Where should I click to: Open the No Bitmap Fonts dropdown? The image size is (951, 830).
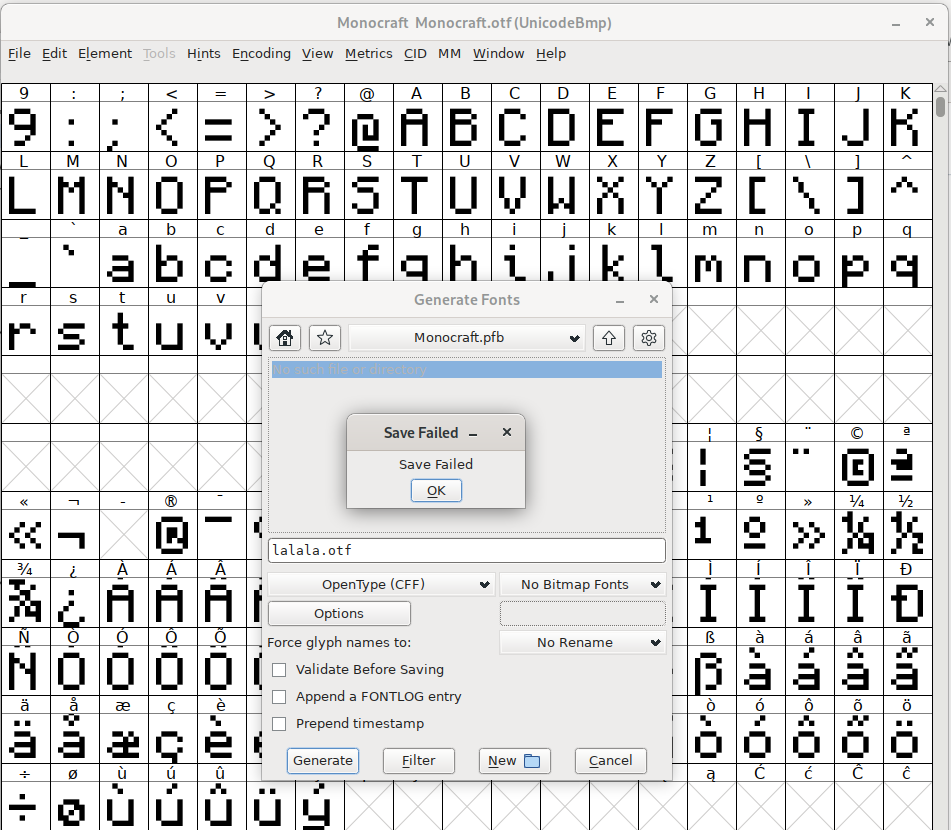583,584
